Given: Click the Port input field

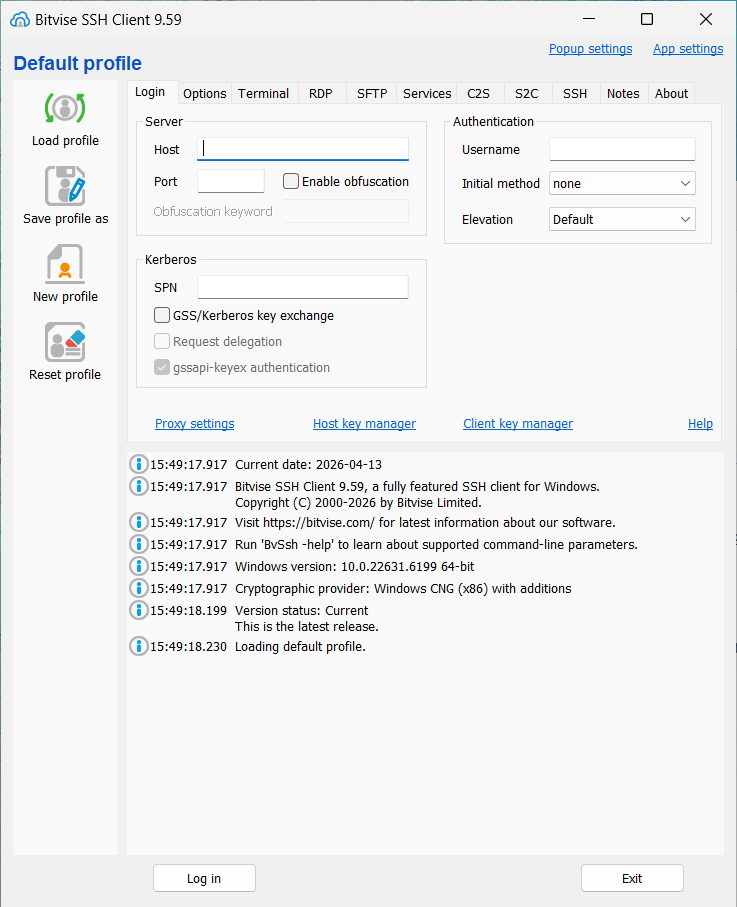Looking at the screenshot, I should coord(231,181).
